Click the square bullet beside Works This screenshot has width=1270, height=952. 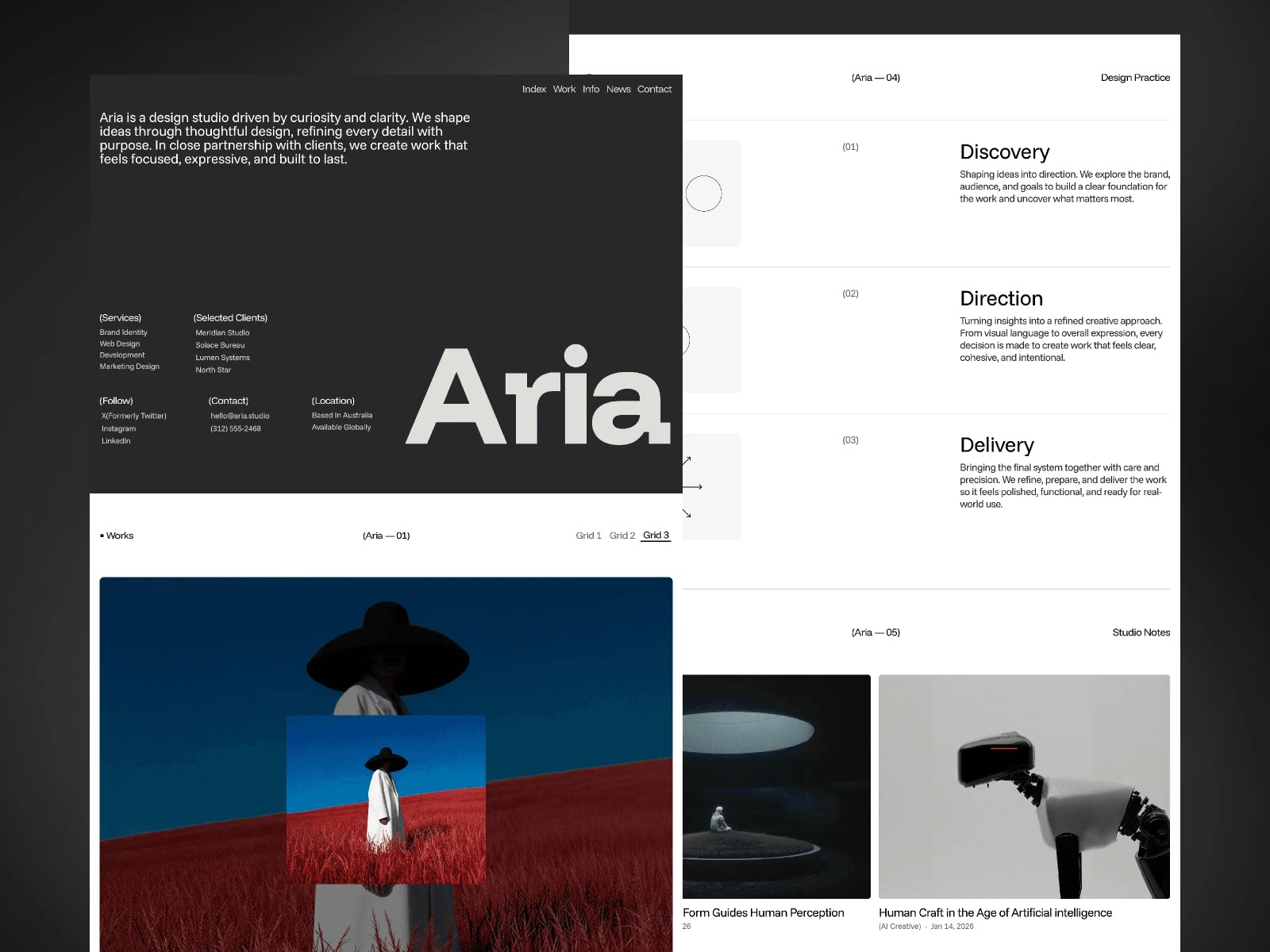[101, 535]
